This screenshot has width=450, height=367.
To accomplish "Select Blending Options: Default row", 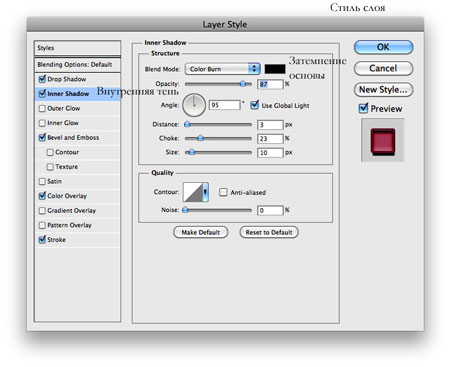I will coord(77,65).
